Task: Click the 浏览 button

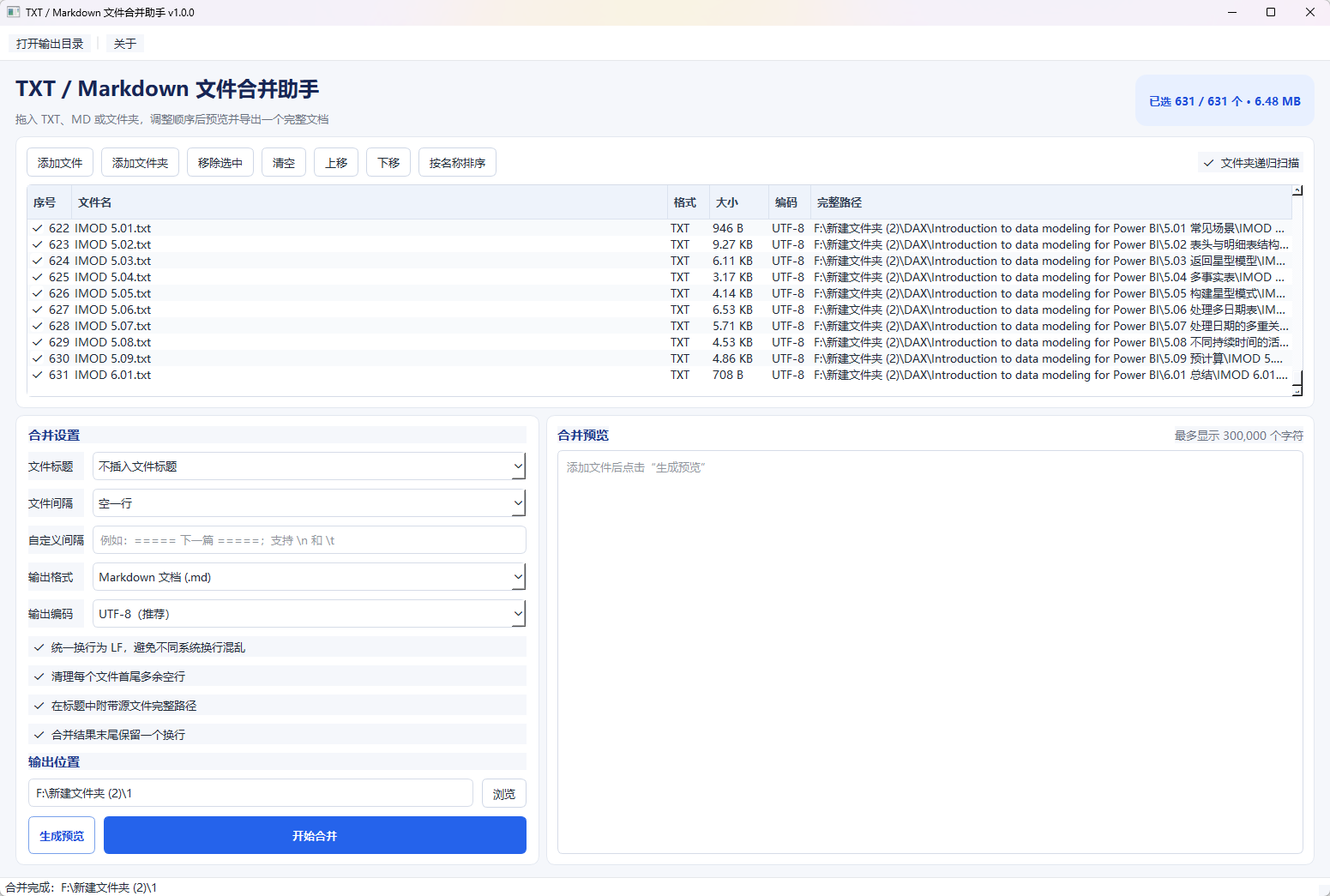Action: (x=504, y=794)
